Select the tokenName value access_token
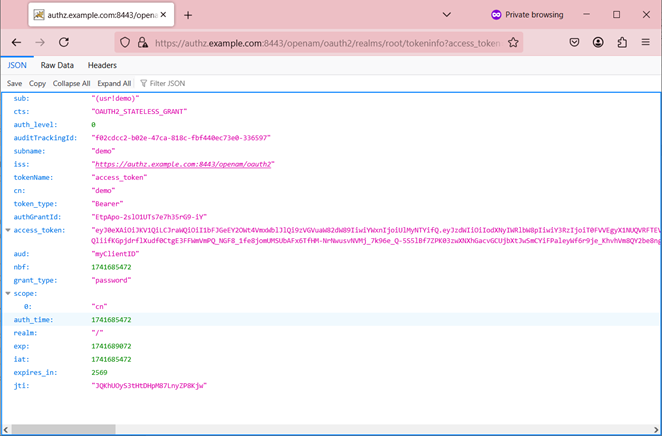This screenshot has width=662, height=436. pyautogui.click(x=119, y=178)
